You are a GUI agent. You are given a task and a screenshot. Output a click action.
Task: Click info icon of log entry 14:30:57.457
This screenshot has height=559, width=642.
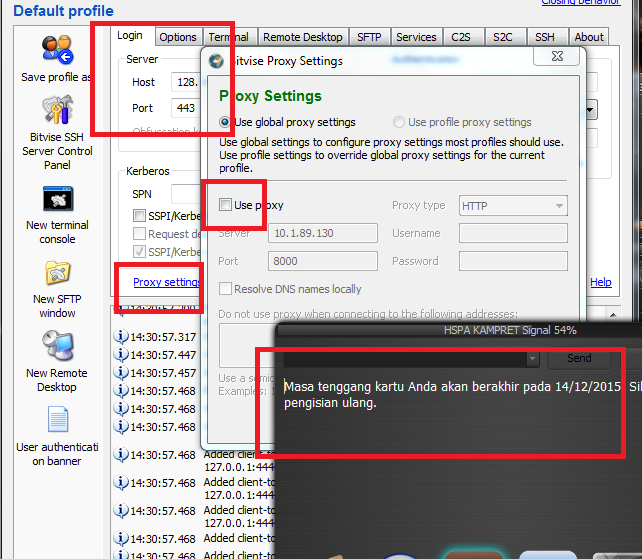coord(121,372)
